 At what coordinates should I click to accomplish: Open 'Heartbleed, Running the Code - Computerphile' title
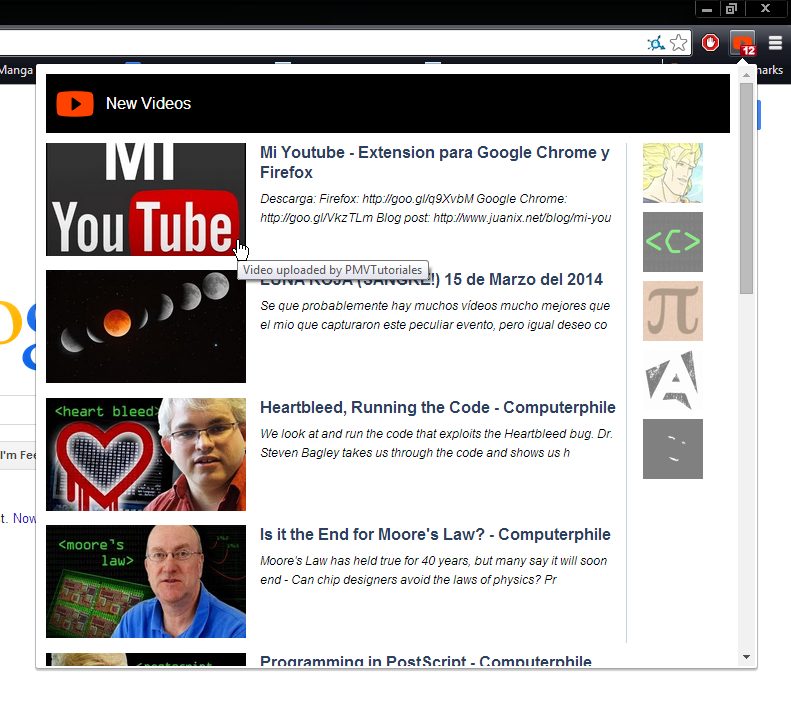(437, 407)
